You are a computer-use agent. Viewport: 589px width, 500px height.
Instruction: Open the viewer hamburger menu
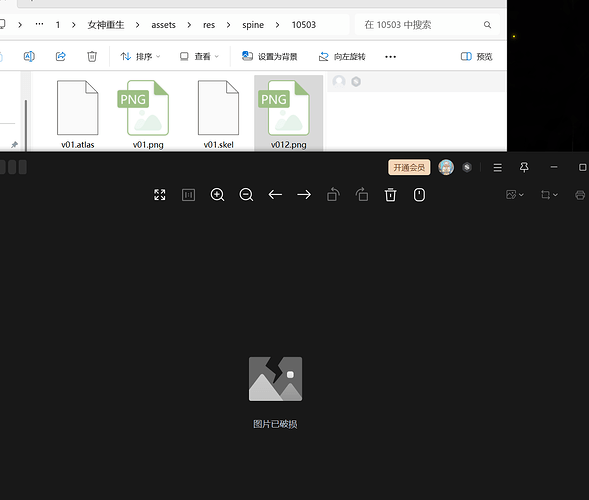497,168
